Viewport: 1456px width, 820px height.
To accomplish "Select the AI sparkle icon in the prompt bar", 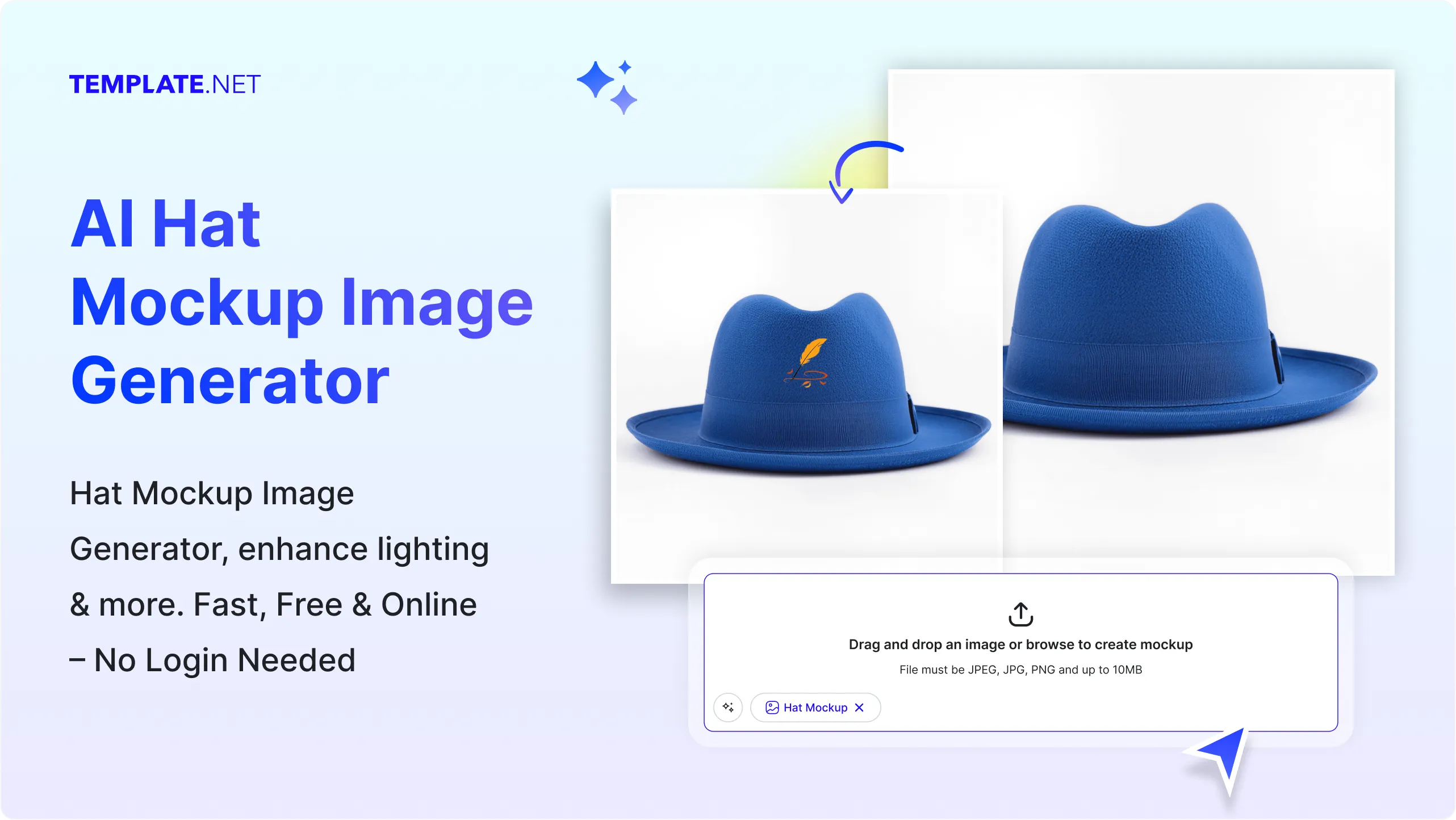I will pyautogui.click(x=727, y=707).
